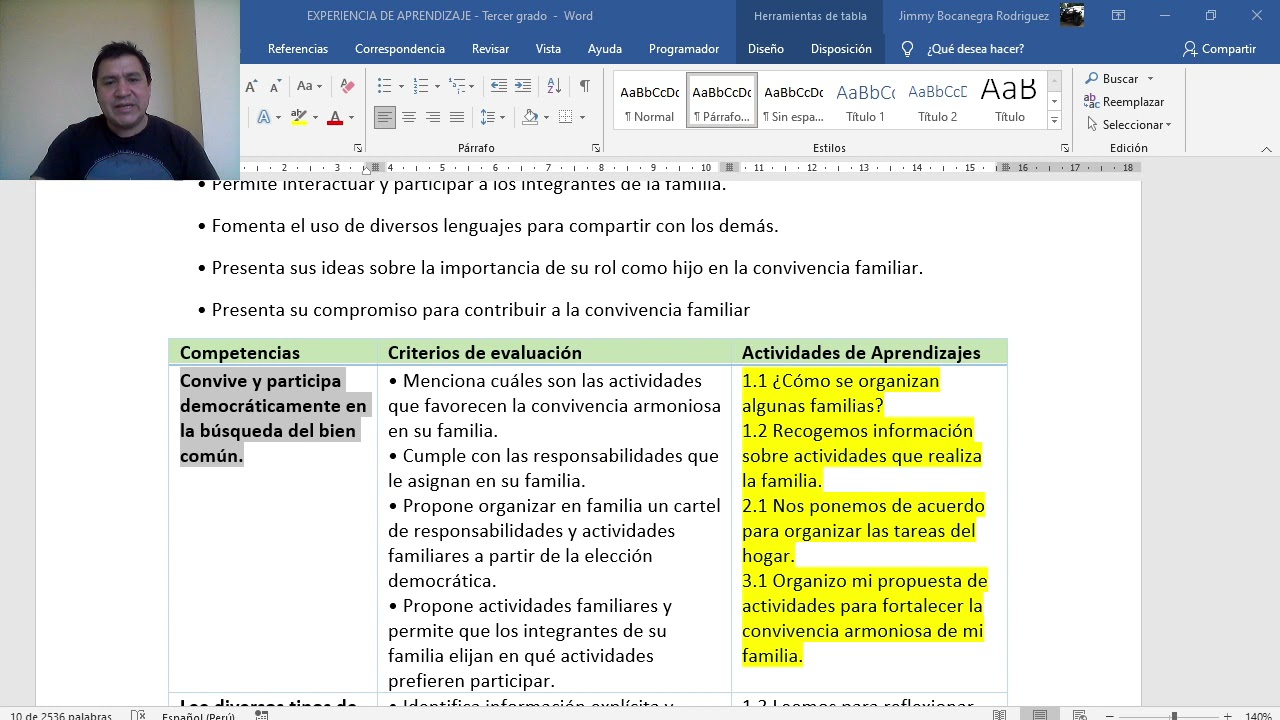Apply the Normal style
1280x720 pixels.
pos(649,101)
